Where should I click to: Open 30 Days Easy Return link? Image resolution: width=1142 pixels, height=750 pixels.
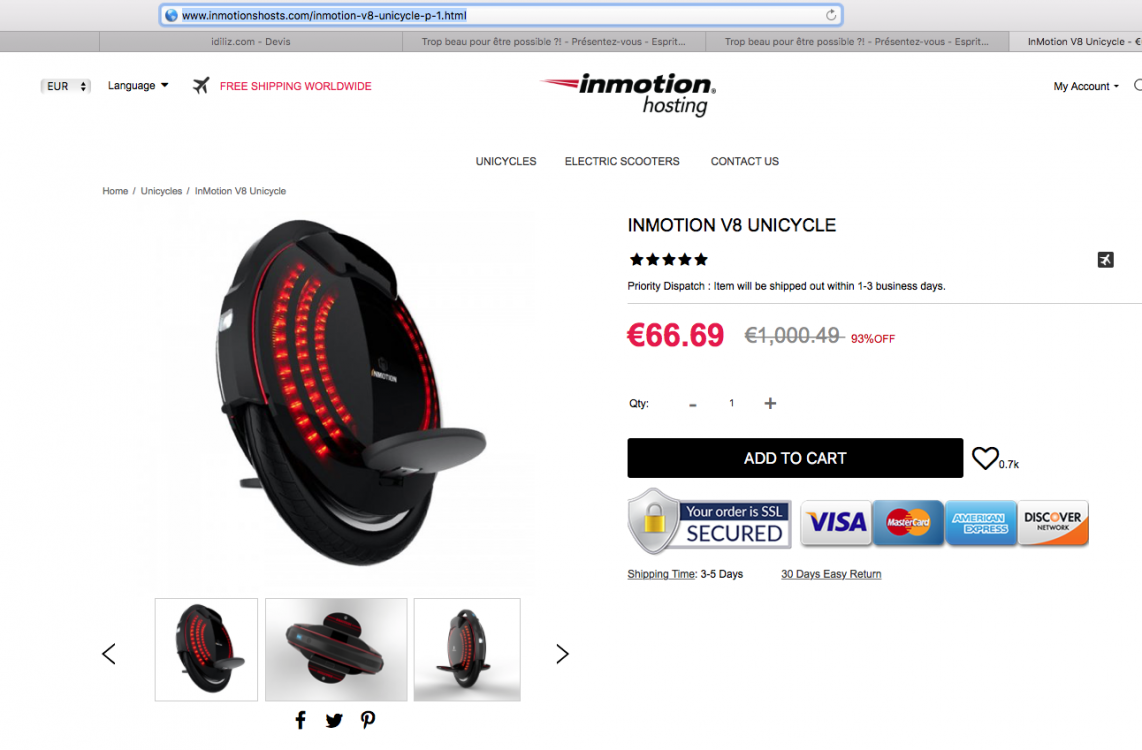pyautogui.click(x=831, y=574)
